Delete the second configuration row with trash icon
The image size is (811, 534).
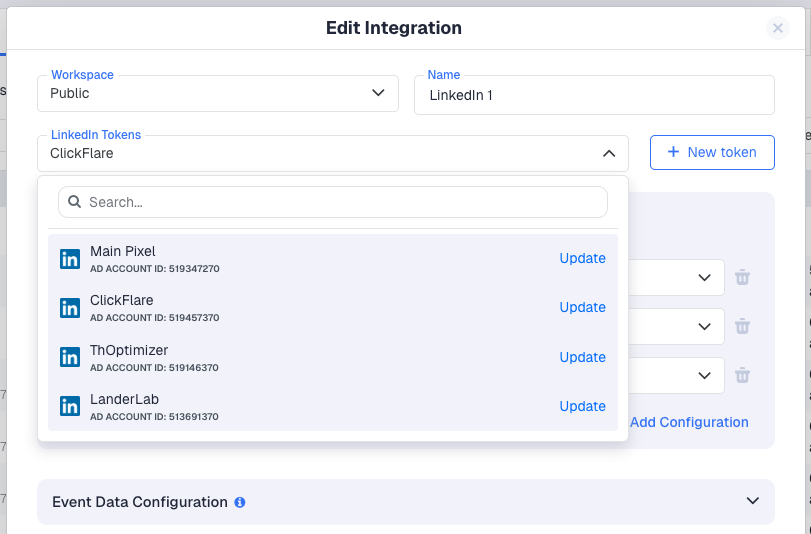pyautogui.click(x=742, y=326)
